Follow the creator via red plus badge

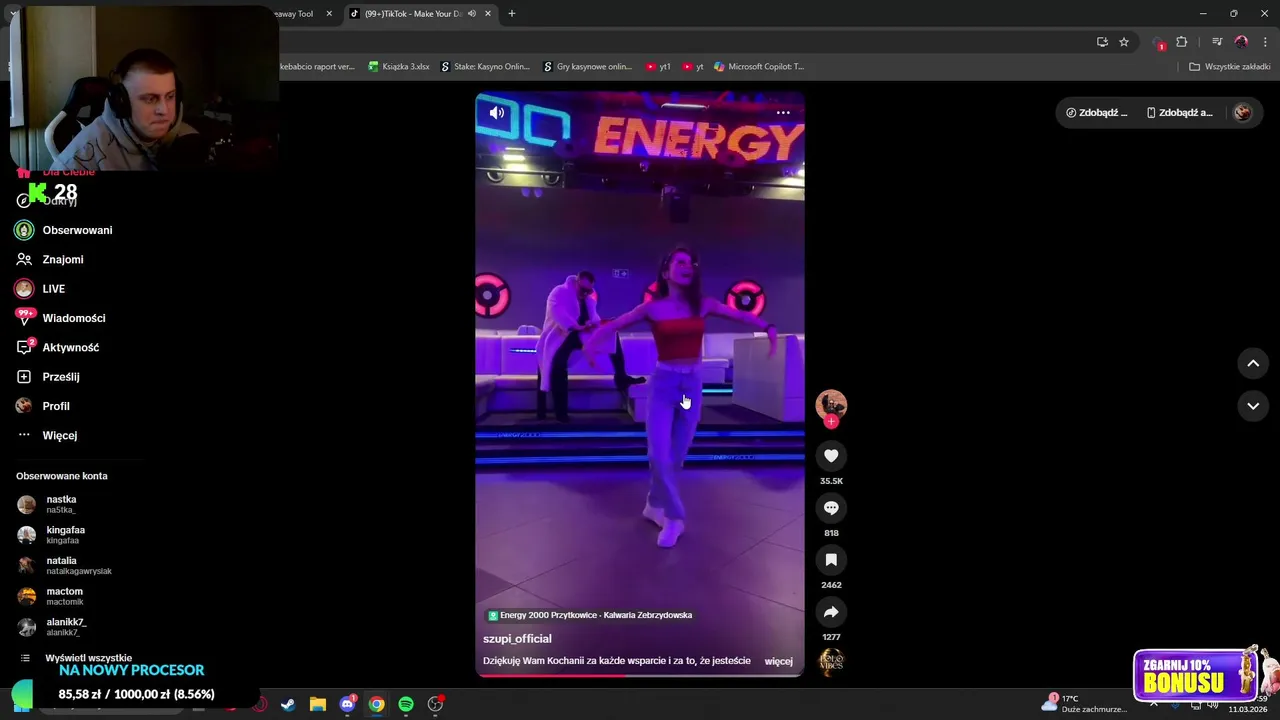pos(831,421)
